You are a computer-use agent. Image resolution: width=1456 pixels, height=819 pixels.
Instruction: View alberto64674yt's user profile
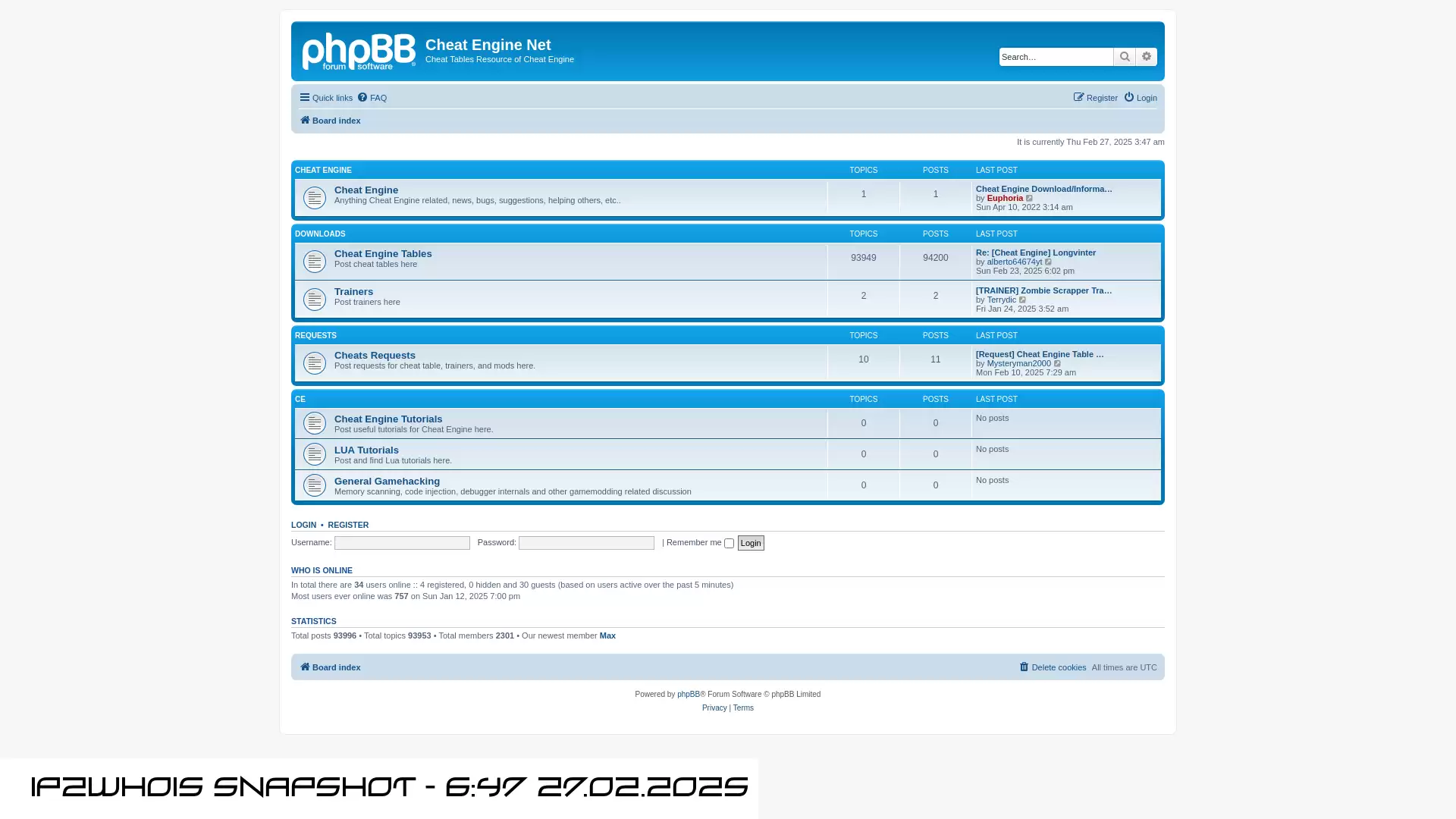[x=1015, y=262]
